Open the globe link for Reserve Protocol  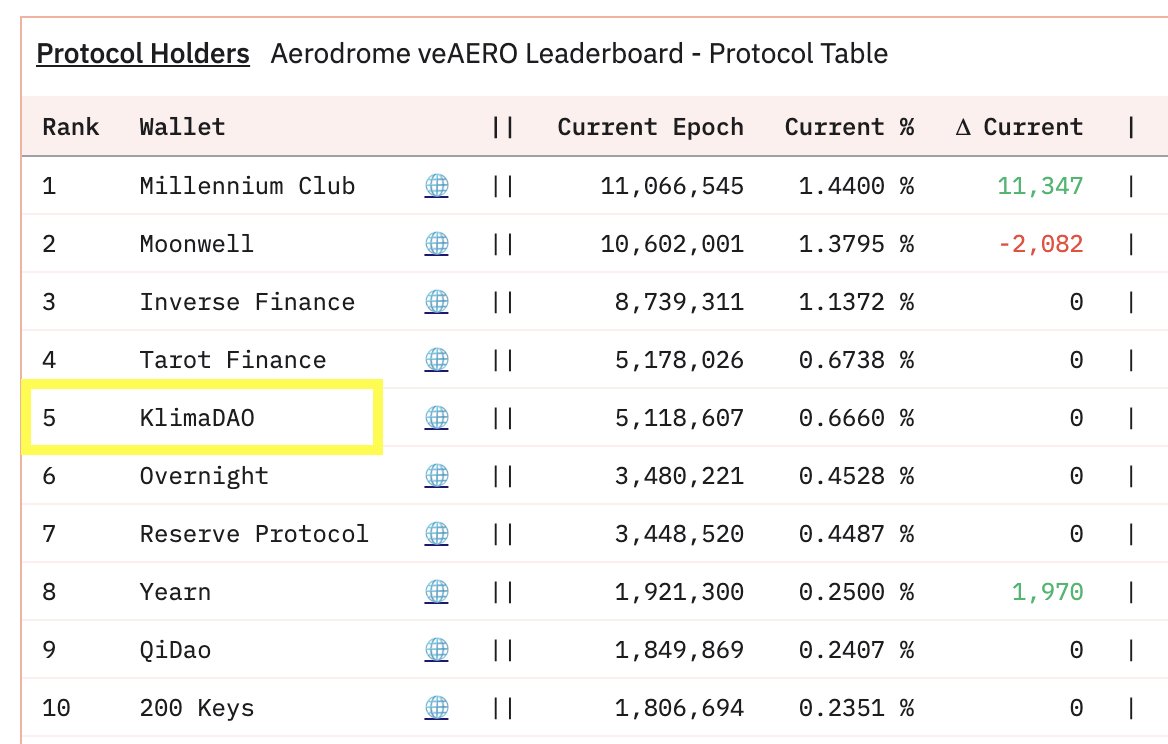(437, 534)
